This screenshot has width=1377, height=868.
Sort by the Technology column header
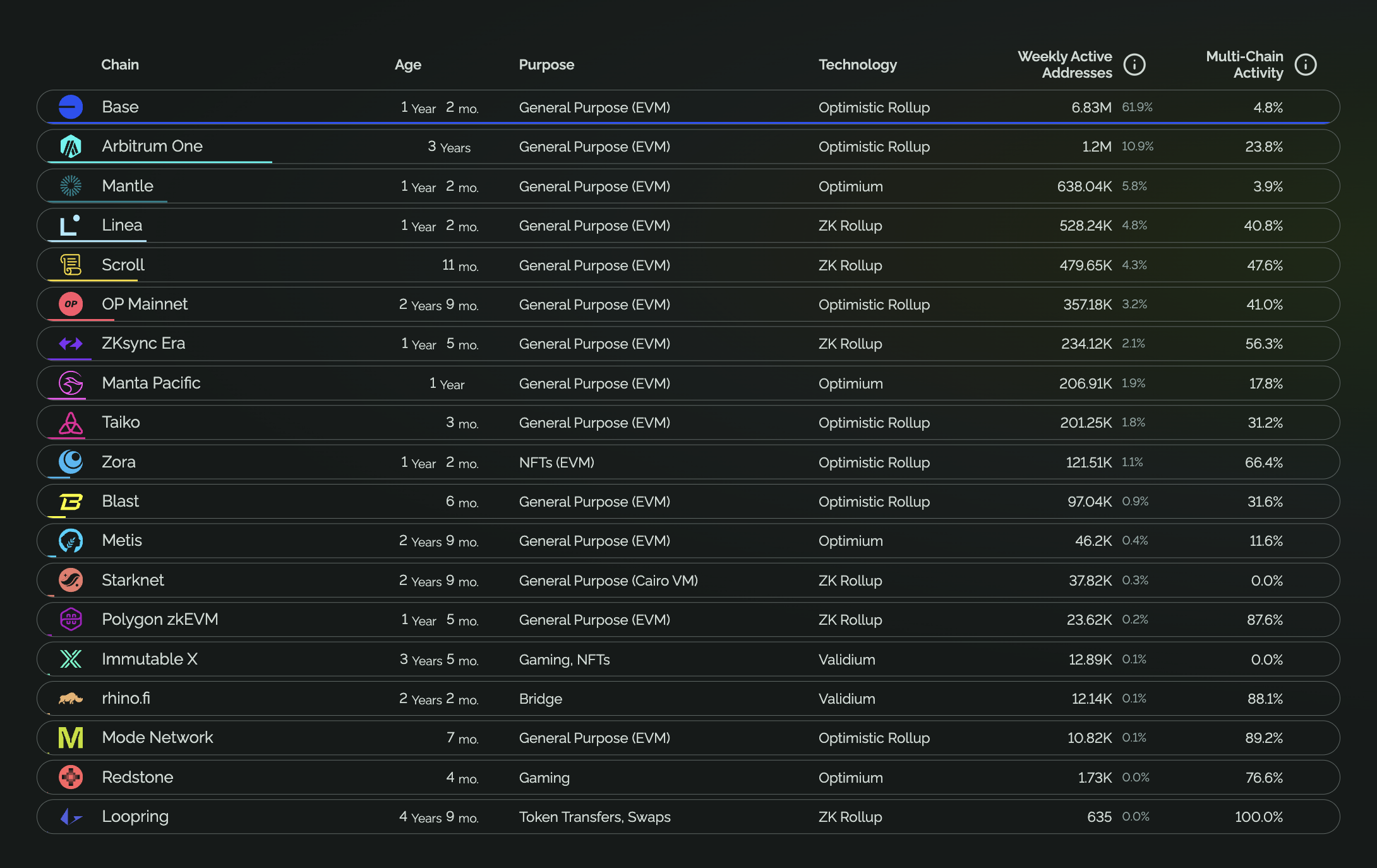[x=858, y=64]
